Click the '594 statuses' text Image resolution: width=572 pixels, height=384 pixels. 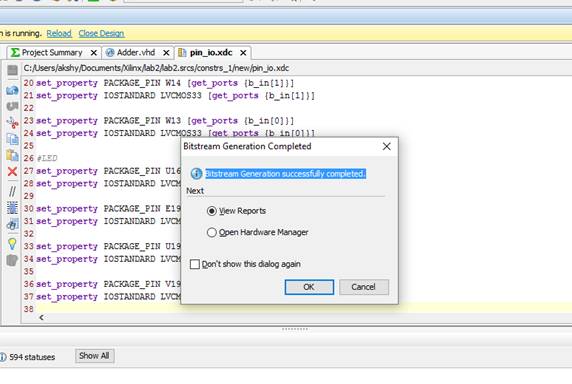[32, 357]
